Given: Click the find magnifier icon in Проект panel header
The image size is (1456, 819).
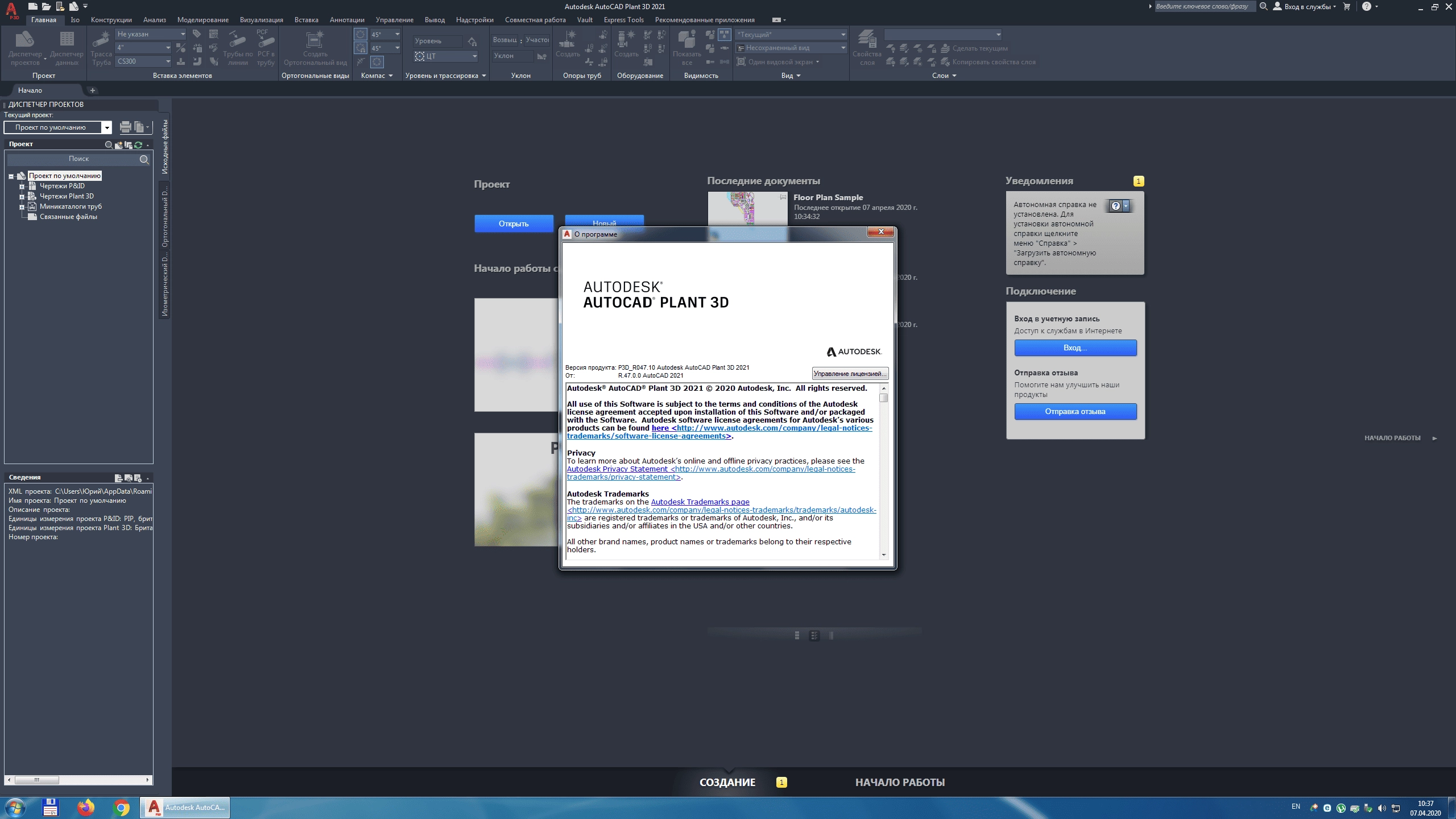Looking at the screenshot, I should 109,144.
